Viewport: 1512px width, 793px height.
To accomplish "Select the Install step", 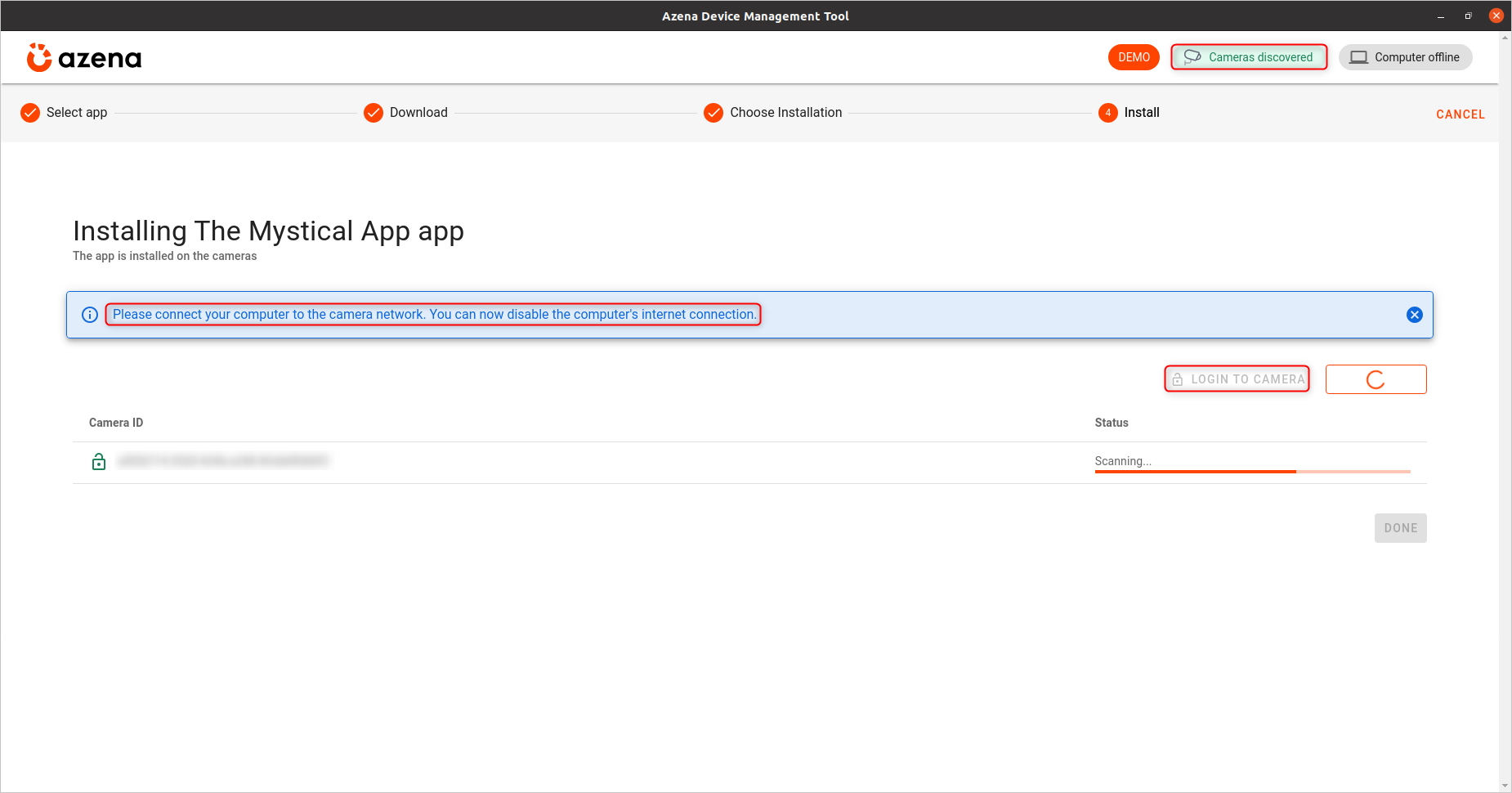I will [1142, 113].
